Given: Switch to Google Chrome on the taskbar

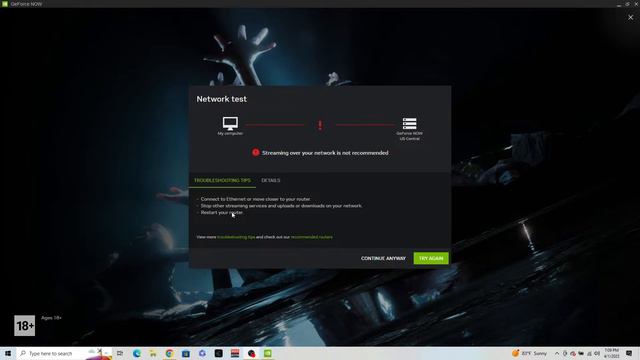Looking at the screenshot, I should pos(169,353).
